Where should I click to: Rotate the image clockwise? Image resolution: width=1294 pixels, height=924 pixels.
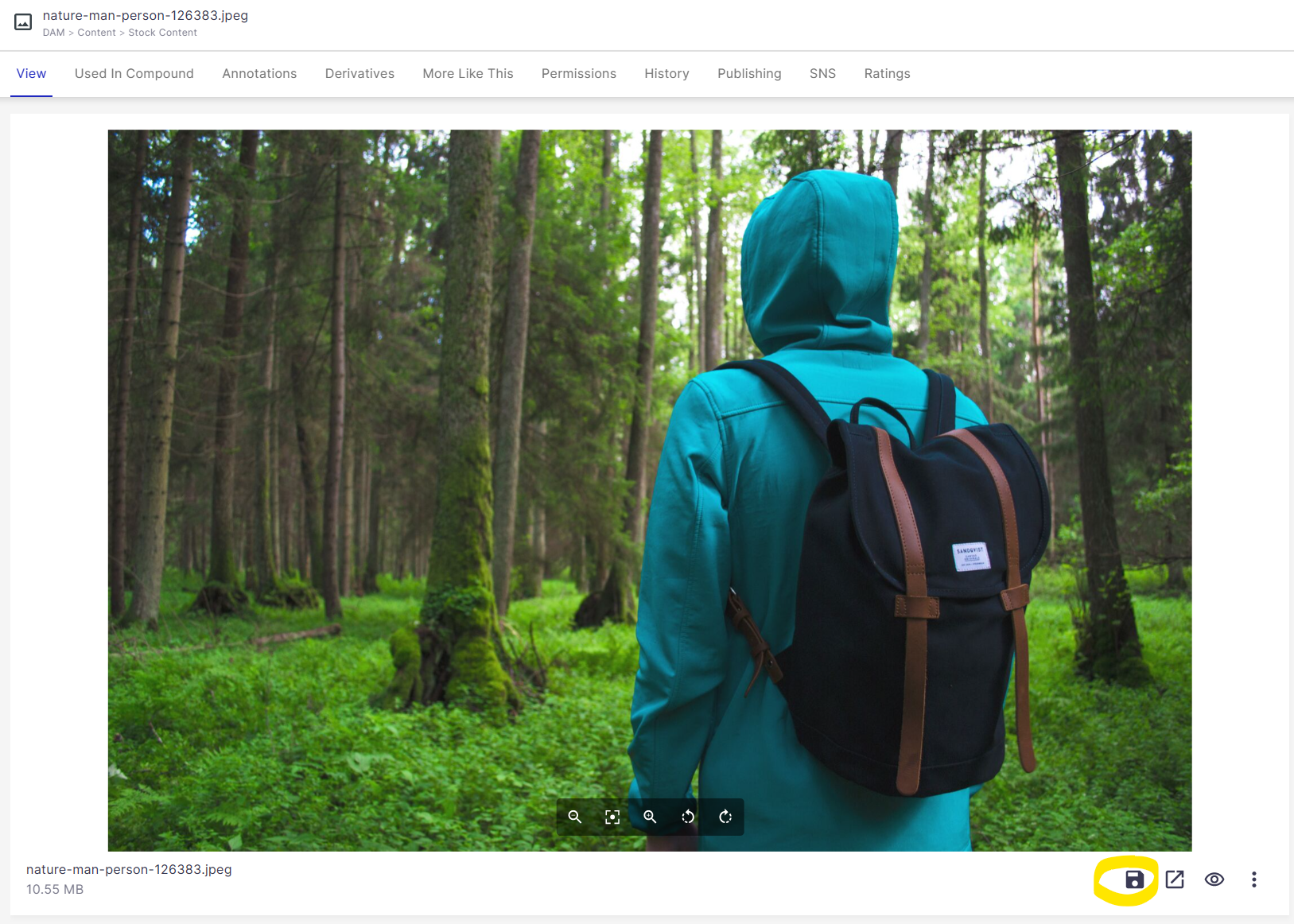coord(725,817)
